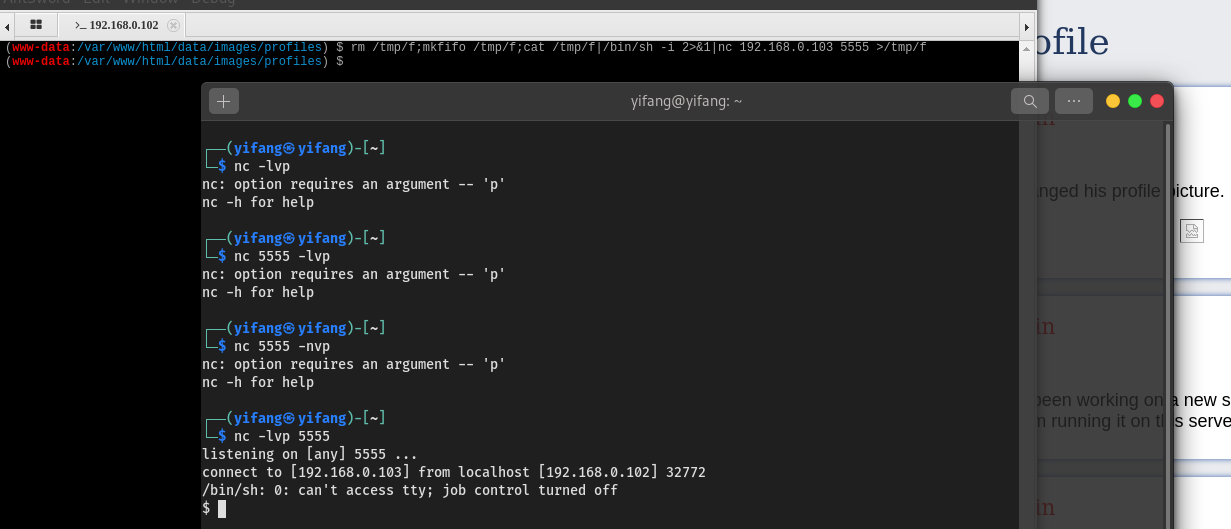Minimize terminal with the yellow button
The width and height of the screenshot is (1231, 529).
point(1113,101)
